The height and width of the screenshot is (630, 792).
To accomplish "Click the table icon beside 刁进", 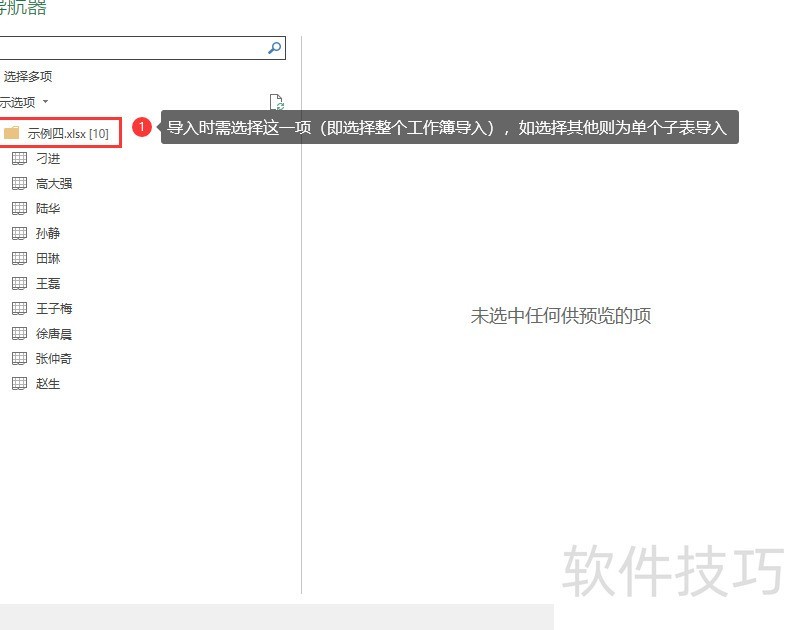I will point(19,159).
